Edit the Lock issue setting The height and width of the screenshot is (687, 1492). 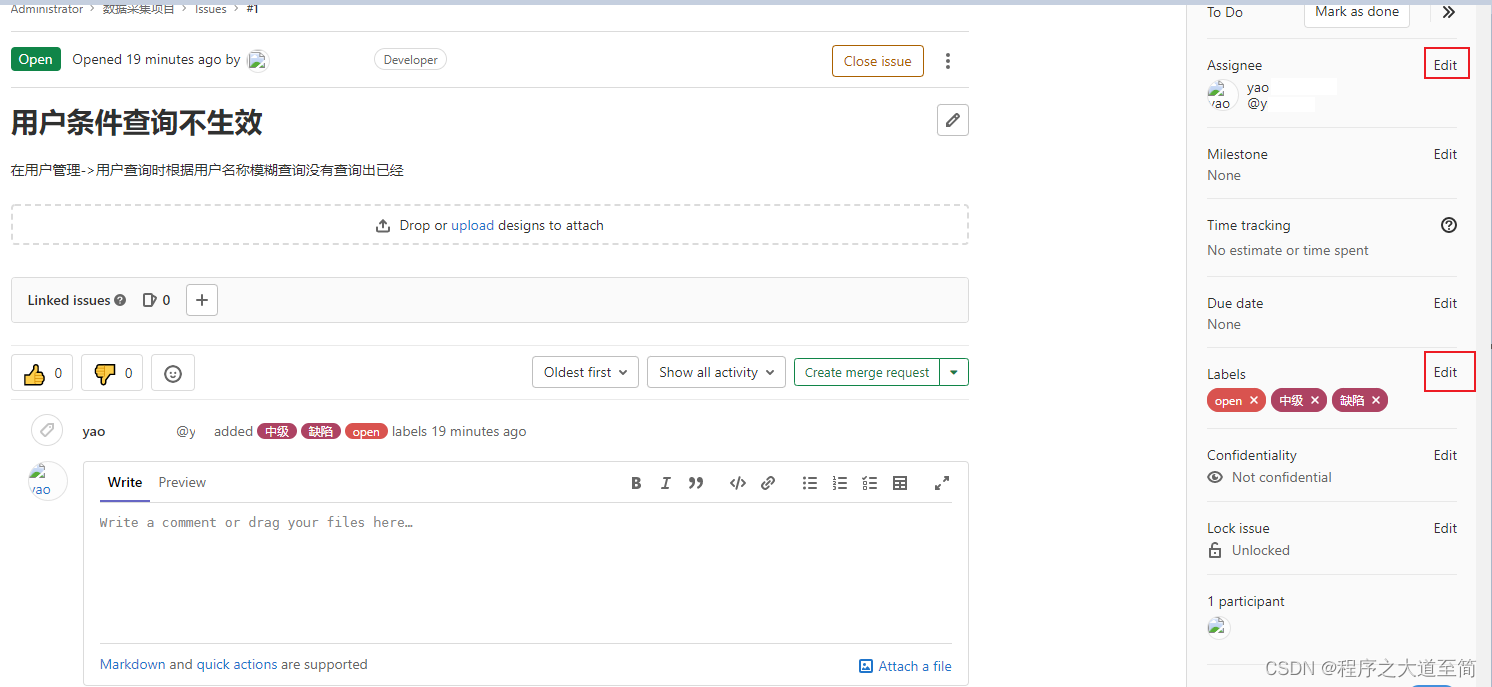pyautogui.click(x=1446, y=528)
